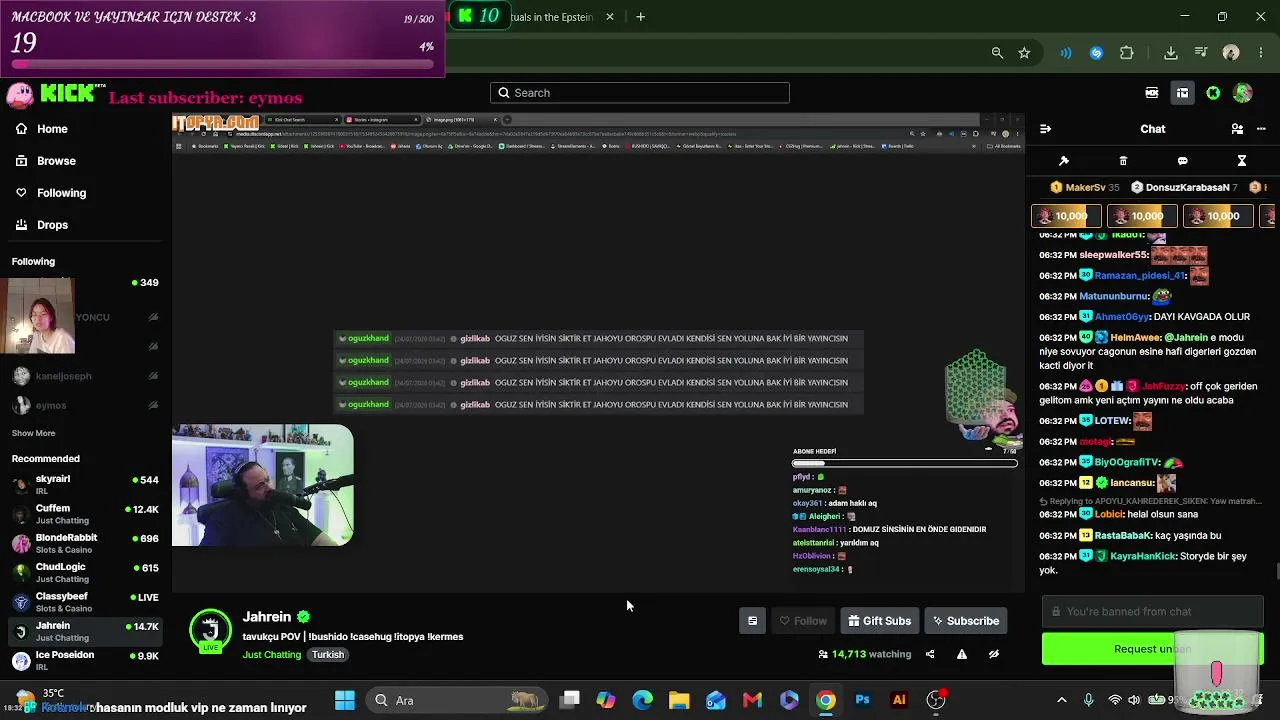Image resolution: width=1280 pixels, height=720 pixels.
Task: Click the Request unban button
Action: pos(1152,649)
